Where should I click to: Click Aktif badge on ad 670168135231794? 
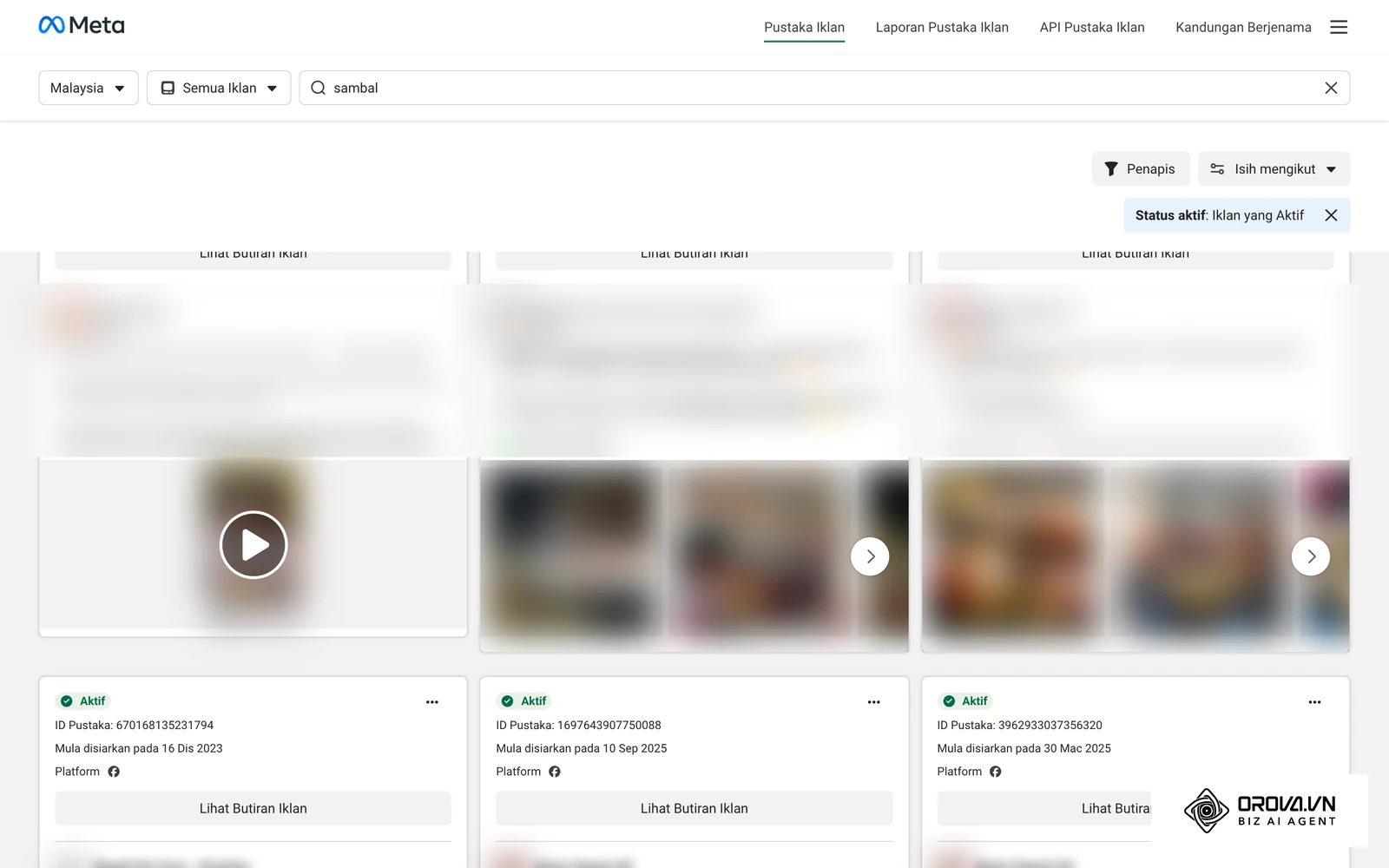coord(83,701)
